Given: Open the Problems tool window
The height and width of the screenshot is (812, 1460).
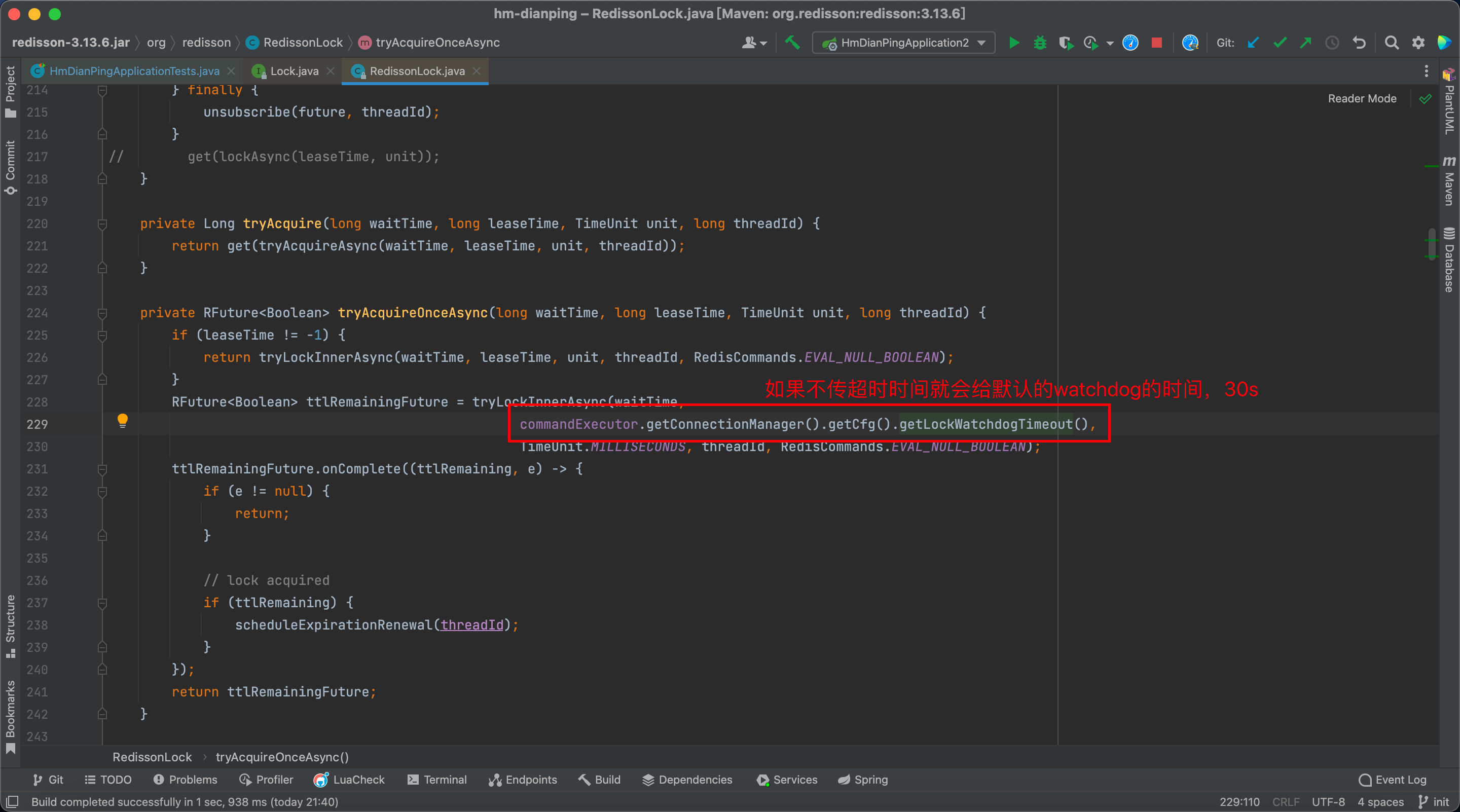Looking at the screenshot, I should tap(186, 780).
